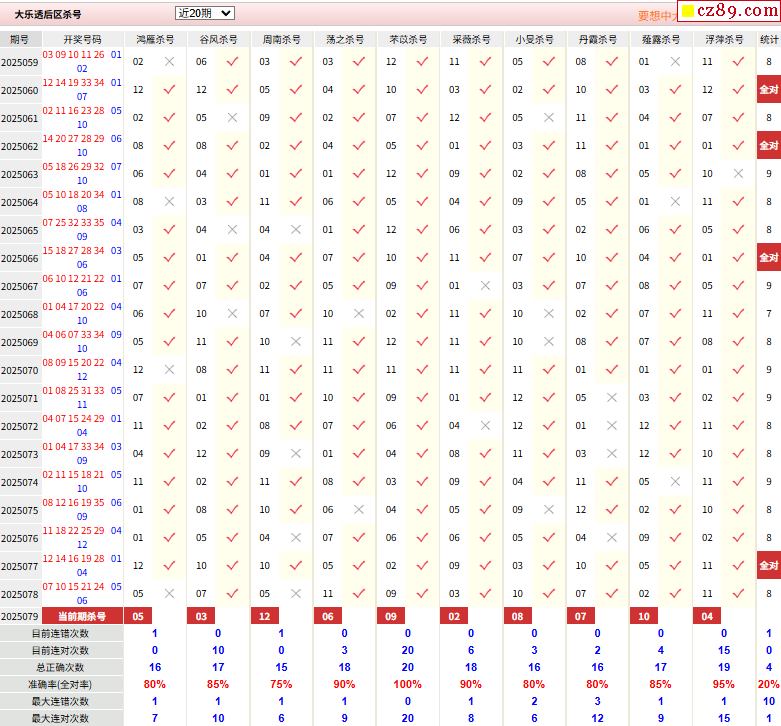Click the gray X in 鸿雁 column, row 2025078
Viewport: 781px width, 726px height.
click(x=170, y=594)
